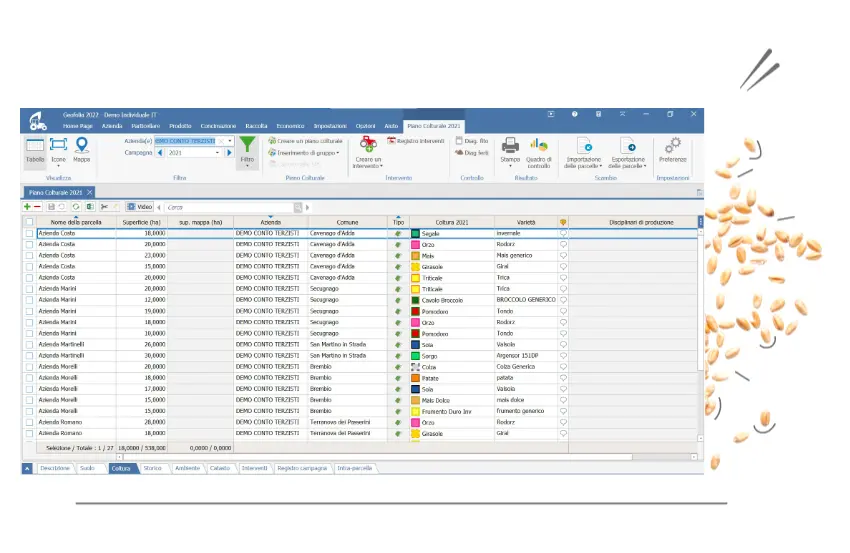Click red Pomodoro swatch in 19,0000 row
The height and width of the screenshot is (553, 850).
[x=415, y=312]
